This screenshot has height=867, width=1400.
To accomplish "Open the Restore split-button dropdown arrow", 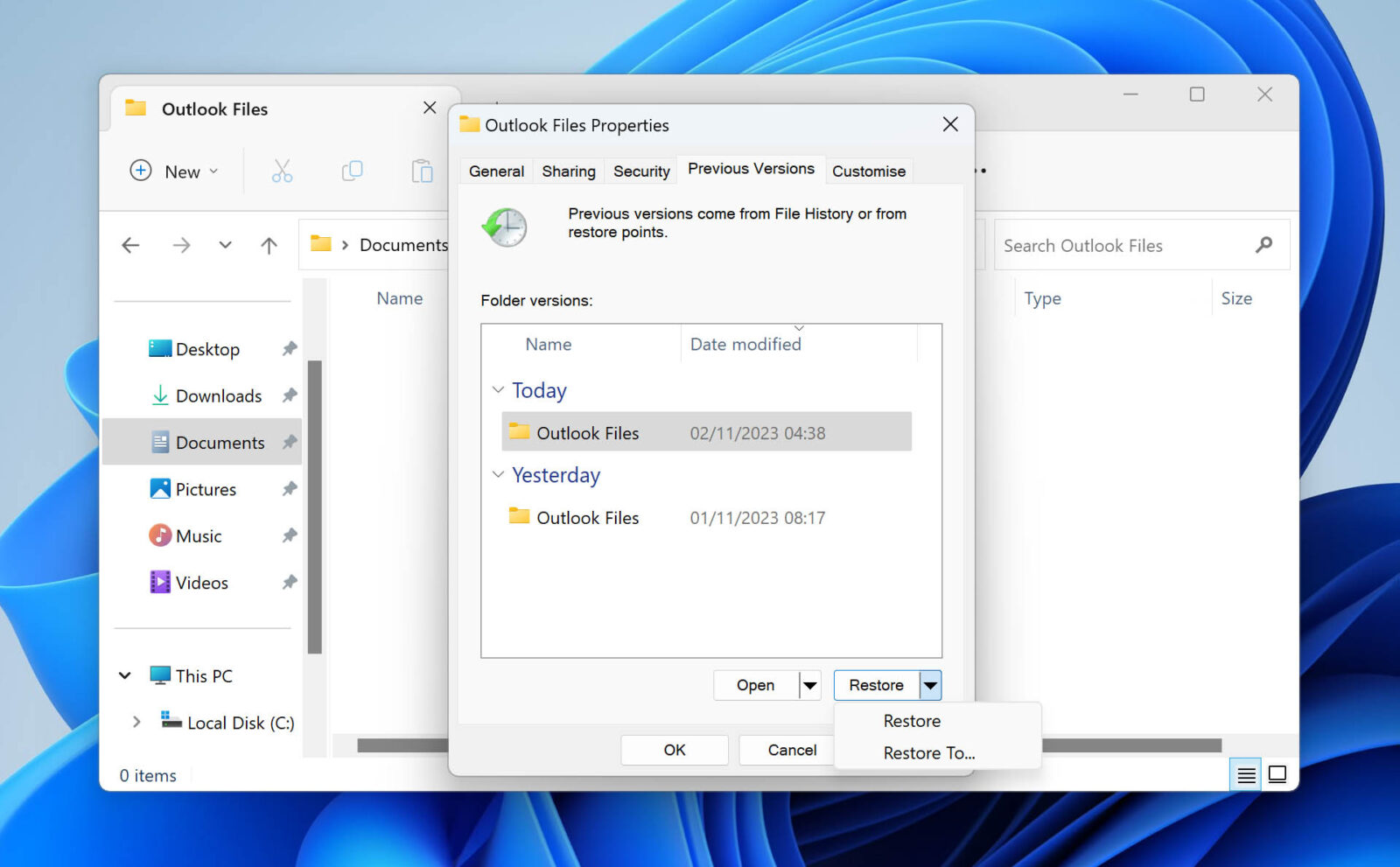I will click(930, 685).
